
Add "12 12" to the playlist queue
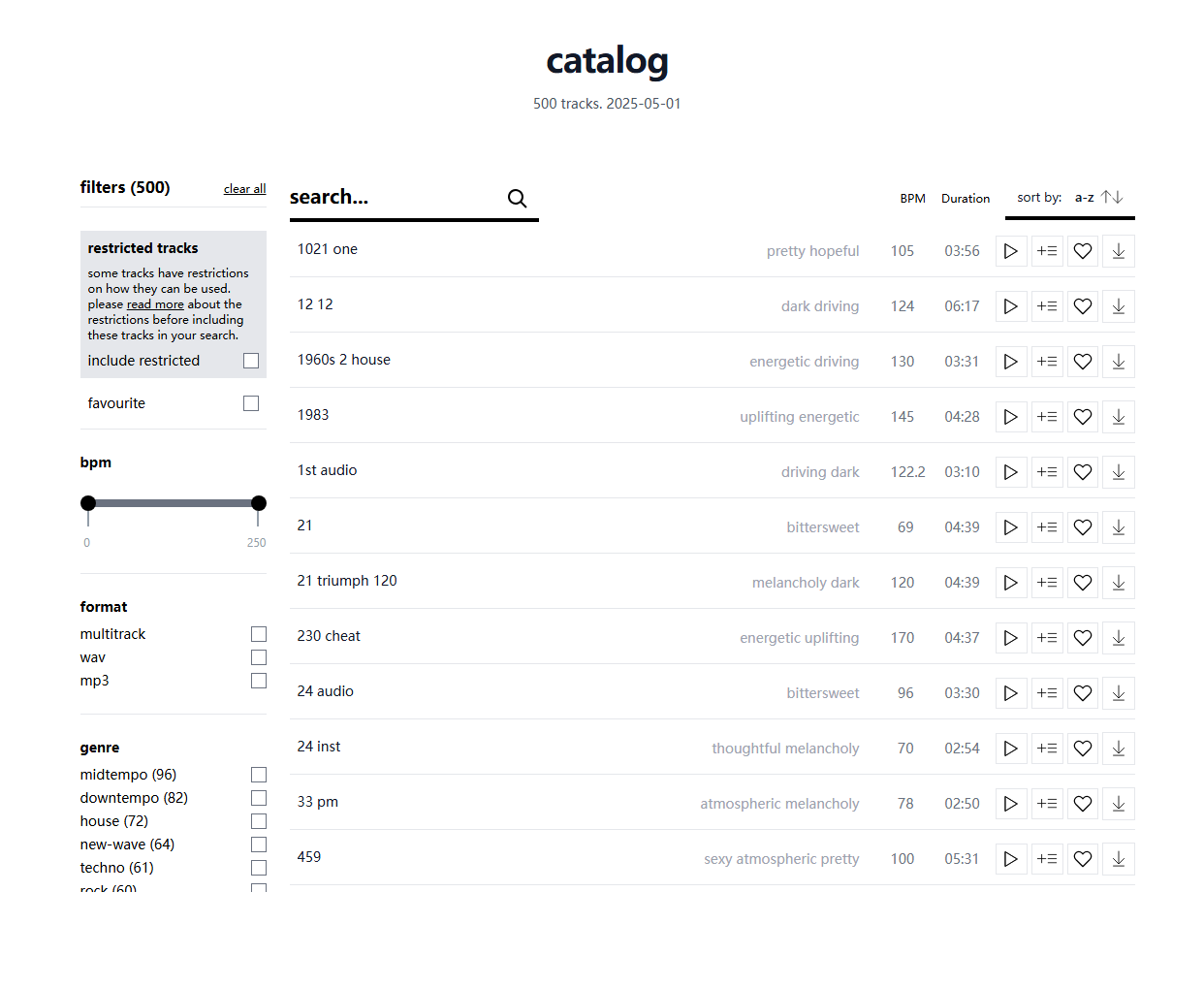point(1047,306)
